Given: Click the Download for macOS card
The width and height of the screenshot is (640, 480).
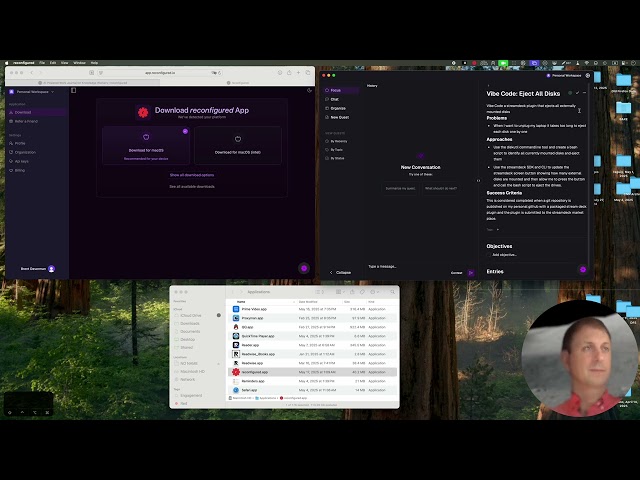Looking at the screenshot, I should 146,145.
